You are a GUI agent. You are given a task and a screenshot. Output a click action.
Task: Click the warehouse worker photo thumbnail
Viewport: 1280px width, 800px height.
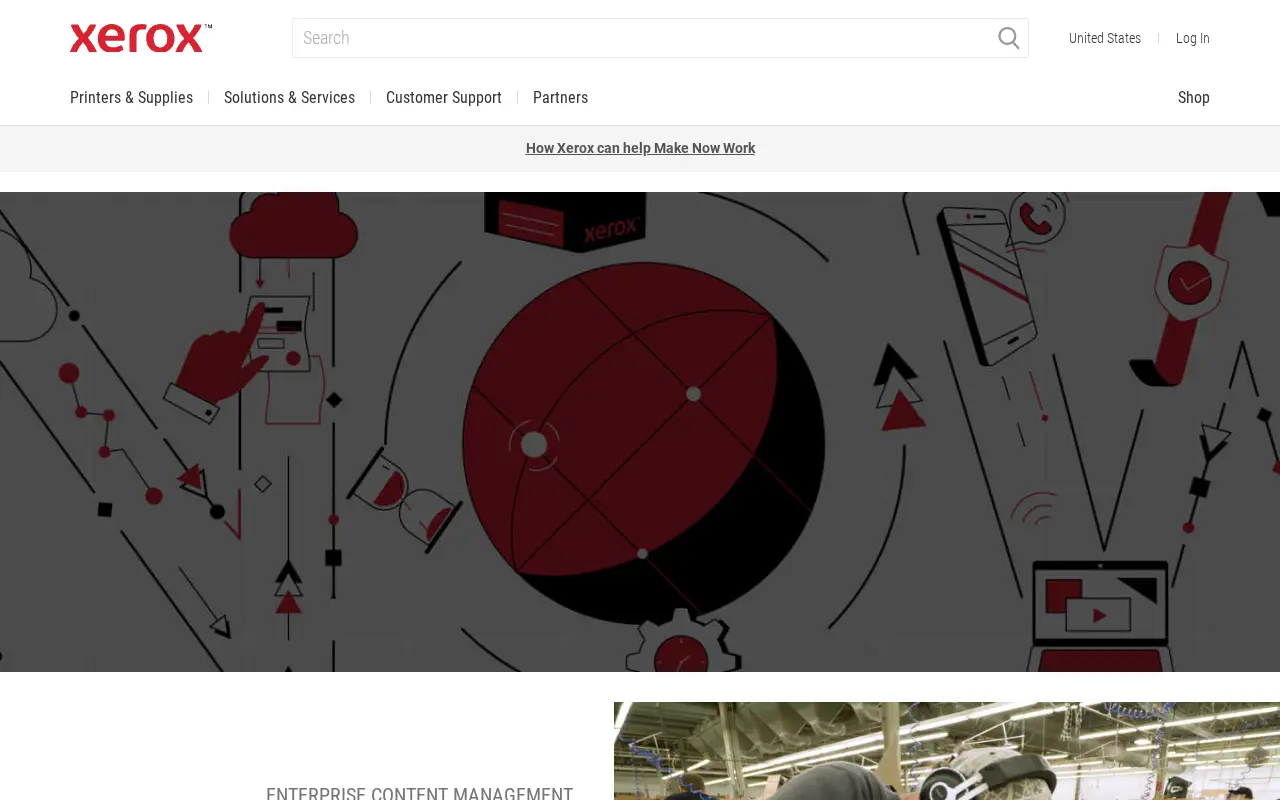coord(947,751)
